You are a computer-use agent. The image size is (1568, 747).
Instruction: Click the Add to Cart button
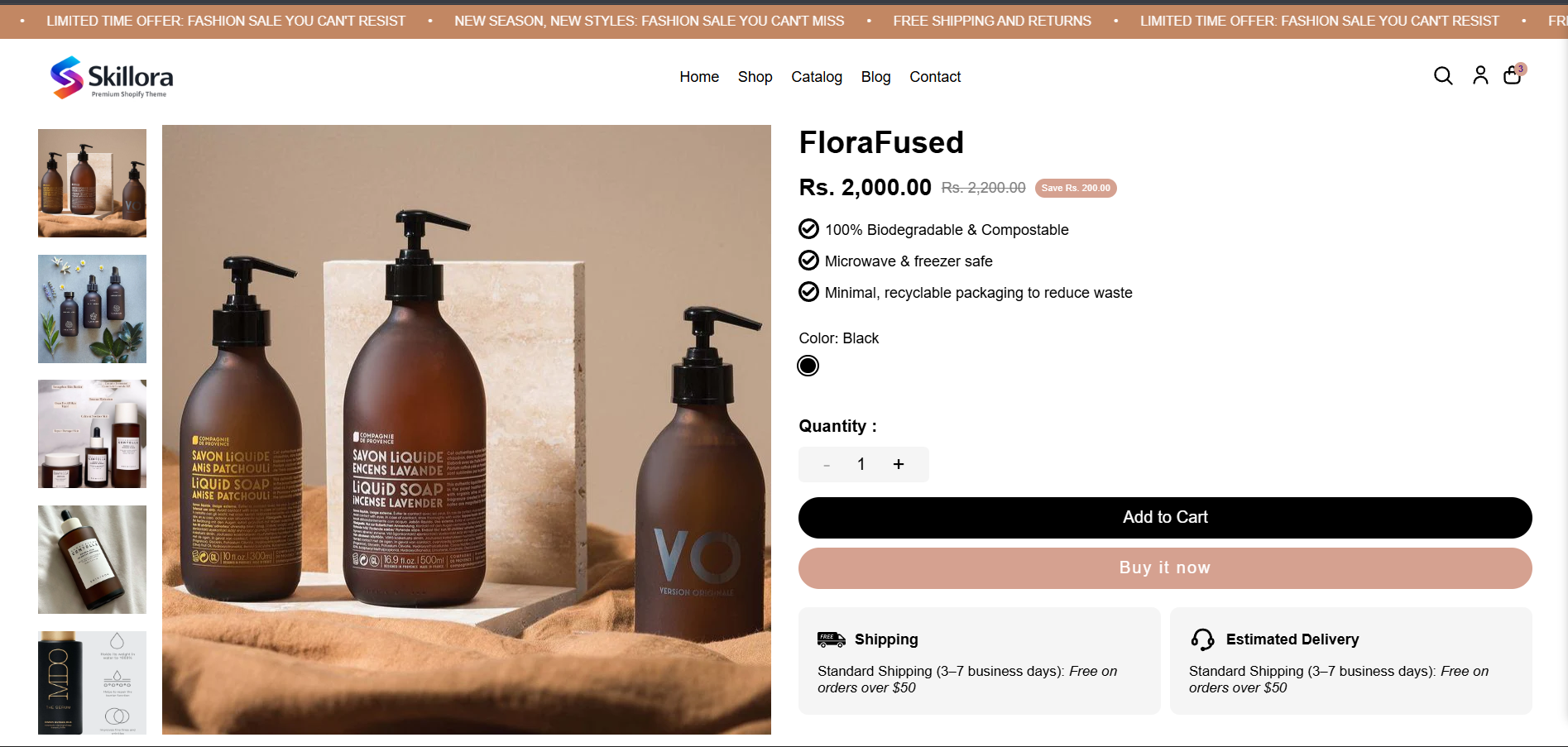[x=1165, y=518]
